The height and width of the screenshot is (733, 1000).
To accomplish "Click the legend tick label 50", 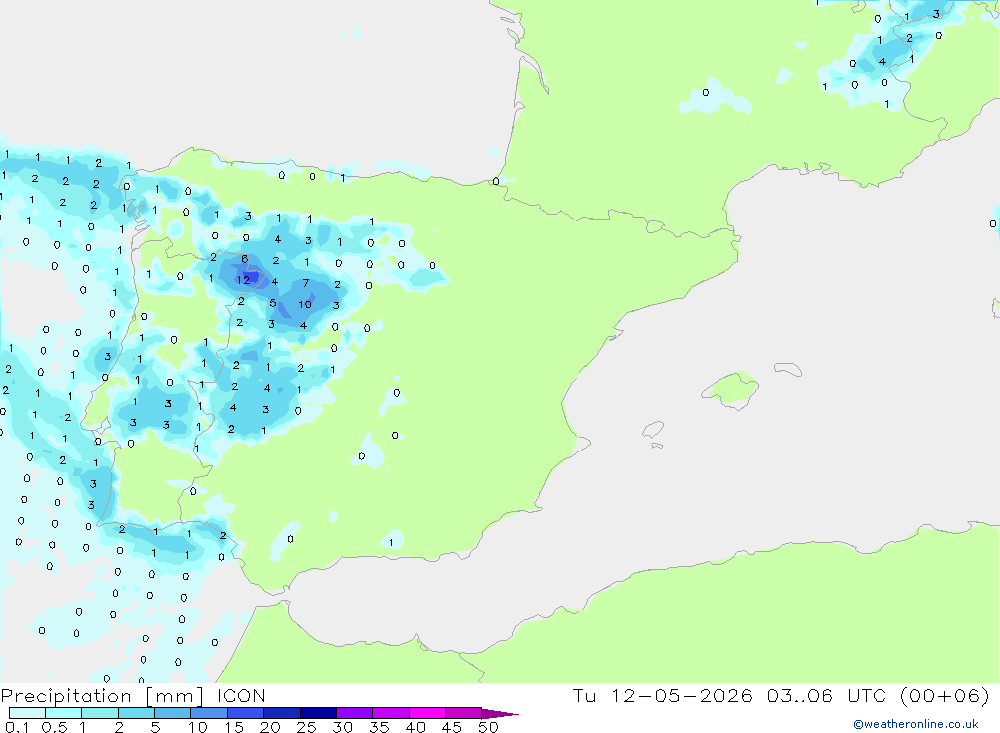I will pyautogui.click(x=488, y=727).
